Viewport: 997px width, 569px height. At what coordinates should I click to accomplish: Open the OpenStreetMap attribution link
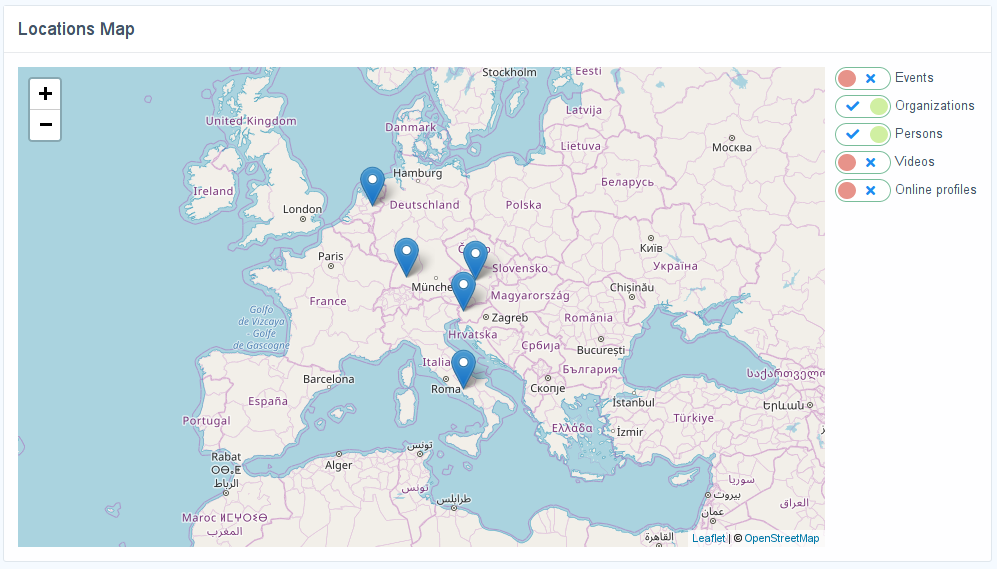tap(781, 538)
